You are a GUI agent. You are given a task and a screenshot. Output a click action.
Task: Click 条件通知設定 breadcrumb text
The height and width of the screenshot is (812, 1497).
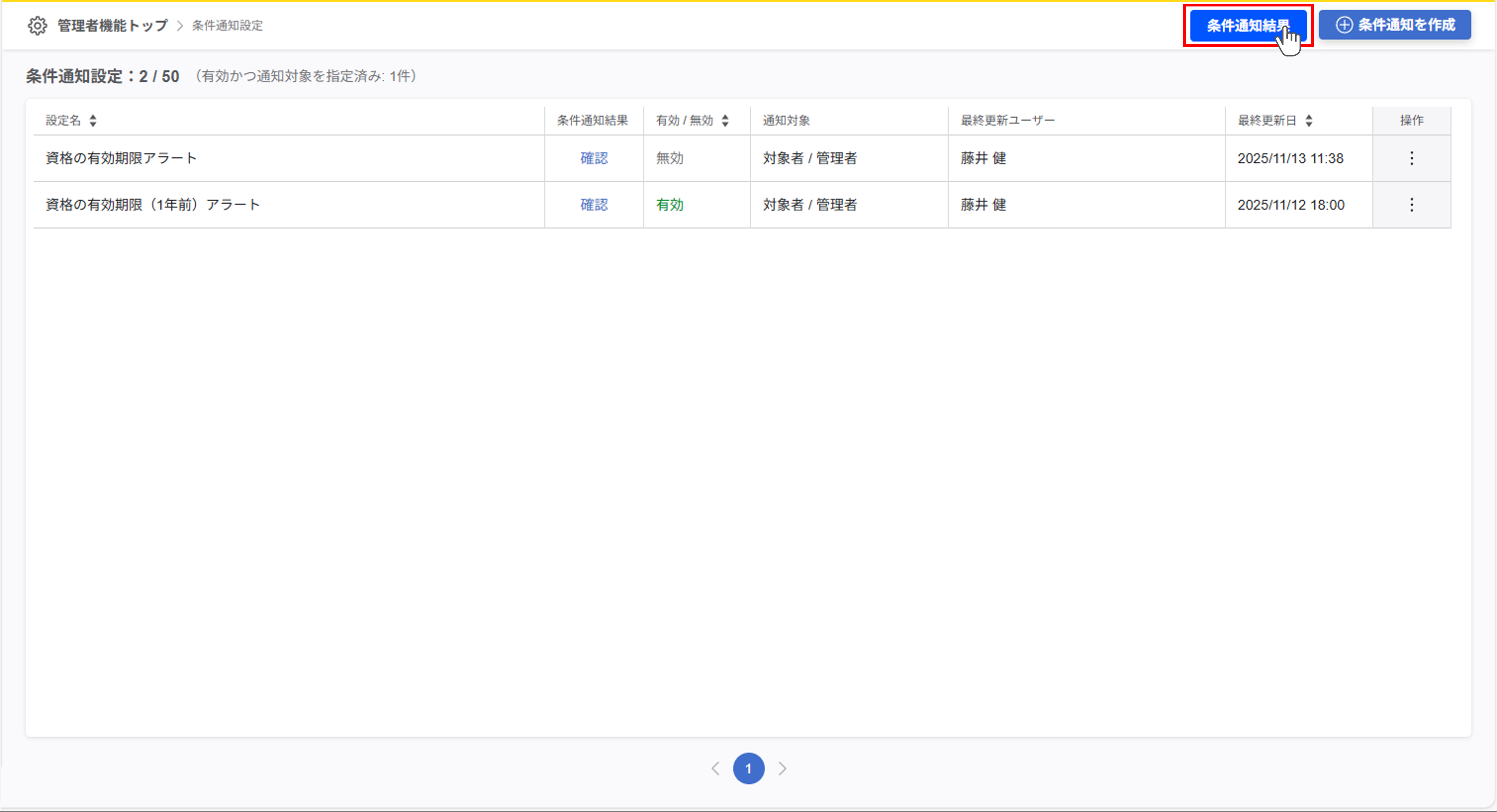pyautogui.click(x=227, y=26)
